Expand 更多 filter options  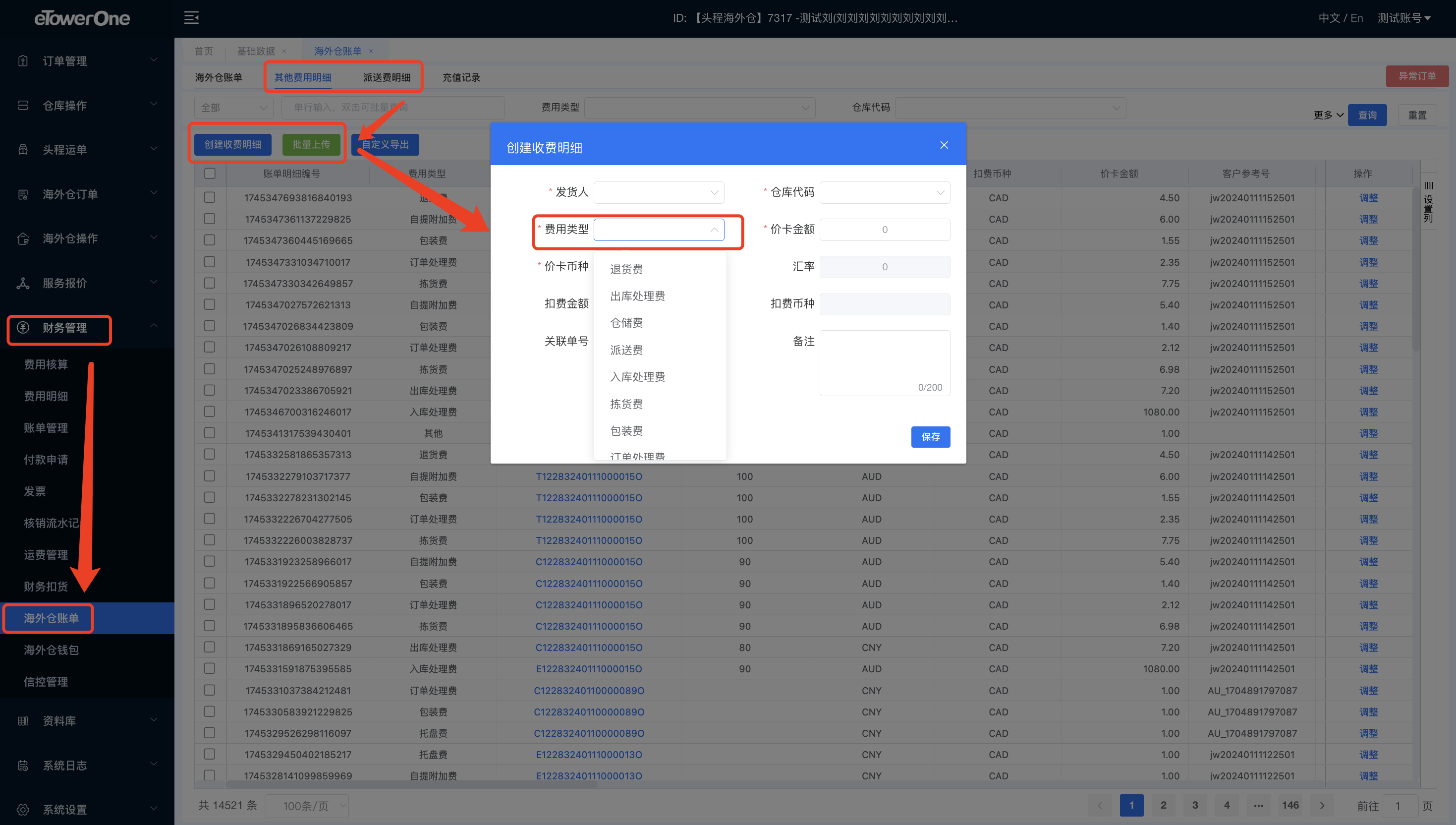(1328, 115)
